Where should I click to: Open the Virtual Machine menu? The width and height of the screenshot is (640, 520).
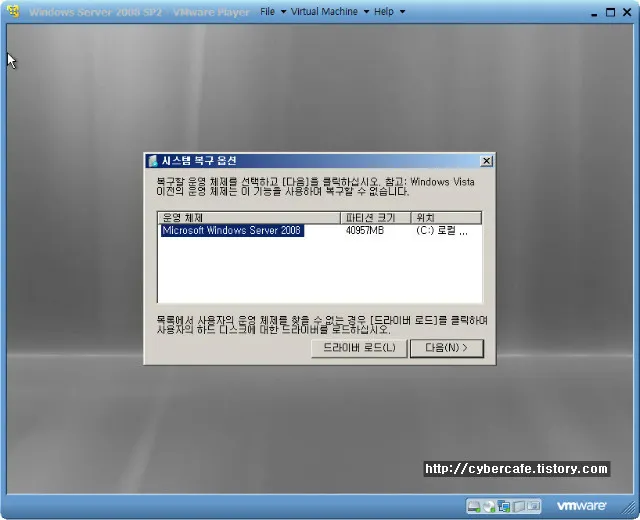pos(324,11)
